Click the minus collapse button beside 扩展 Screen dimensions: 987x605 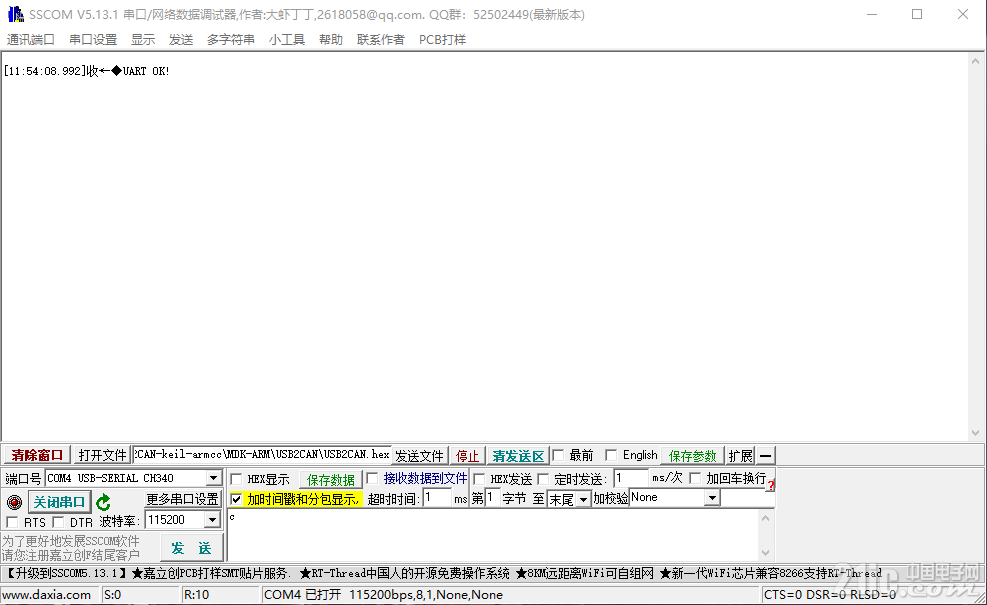click(765, 455)
